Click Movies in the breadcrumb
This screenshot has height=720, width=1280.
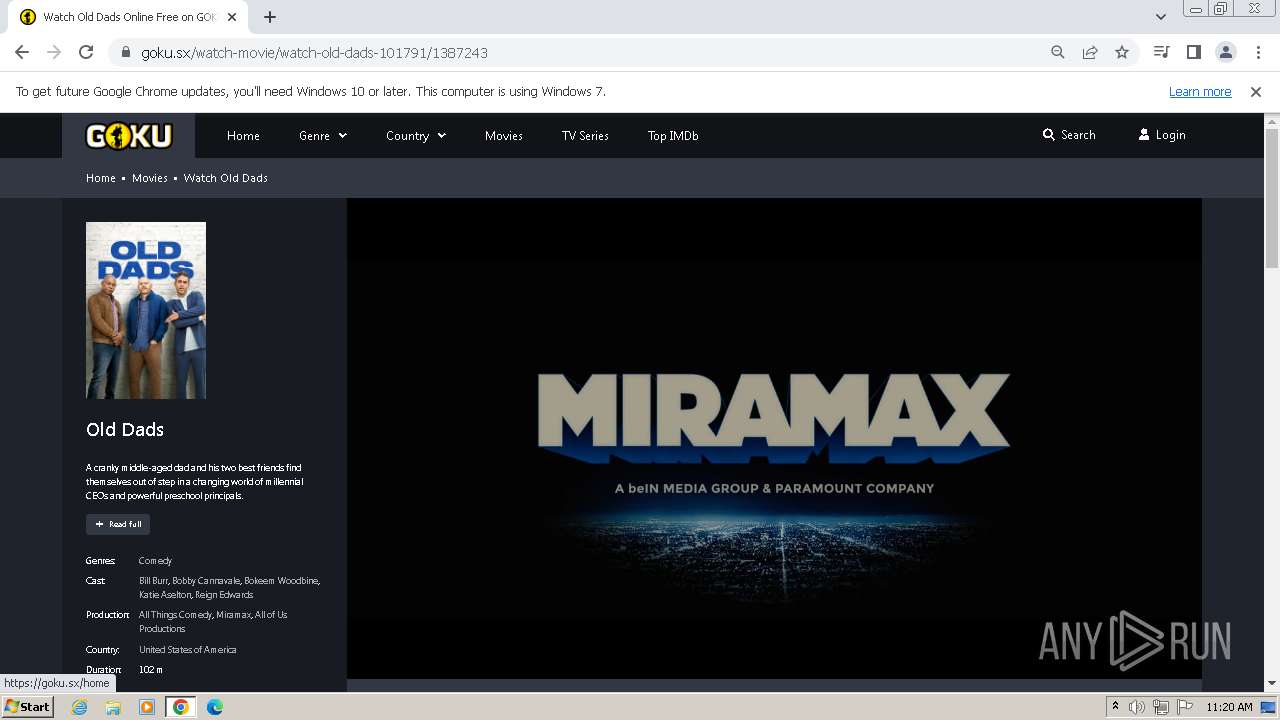coord(150,178)
